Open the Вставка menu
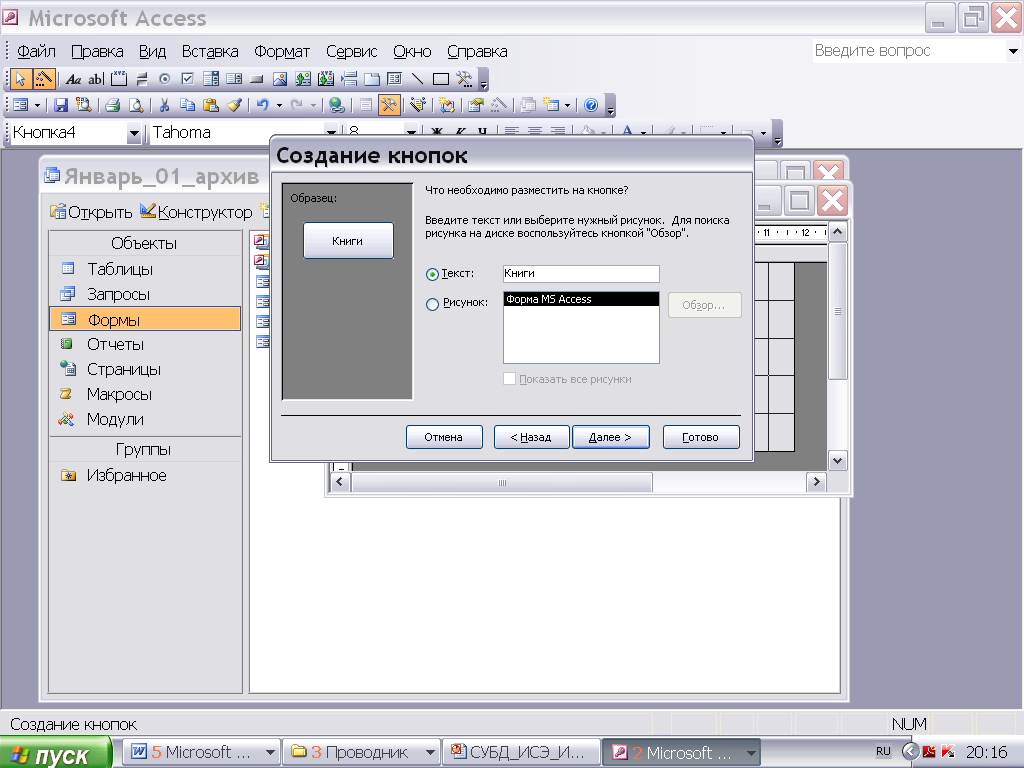1024x768 pixels. (210, 52)
